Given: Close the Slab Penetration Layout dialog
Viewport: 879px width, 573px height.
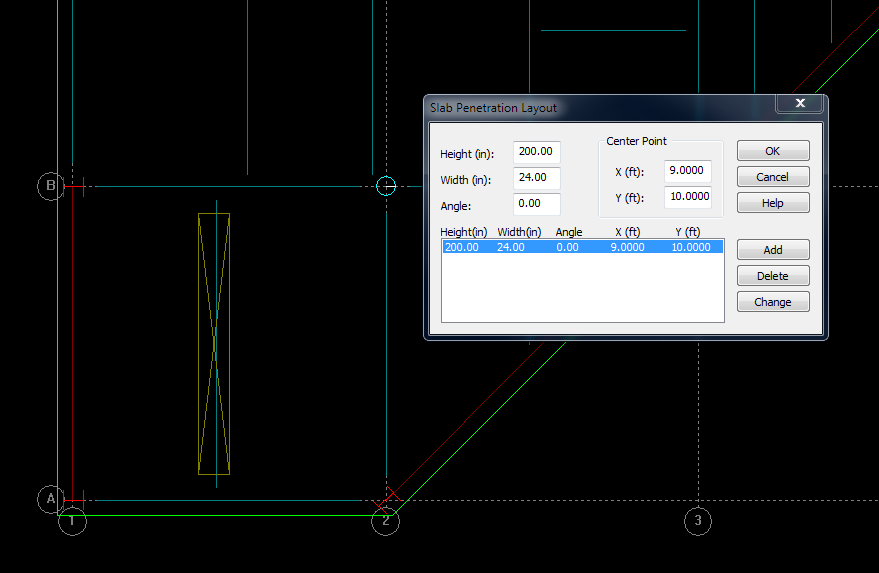Looking at the screenshot, I should [x=800, y=103].
